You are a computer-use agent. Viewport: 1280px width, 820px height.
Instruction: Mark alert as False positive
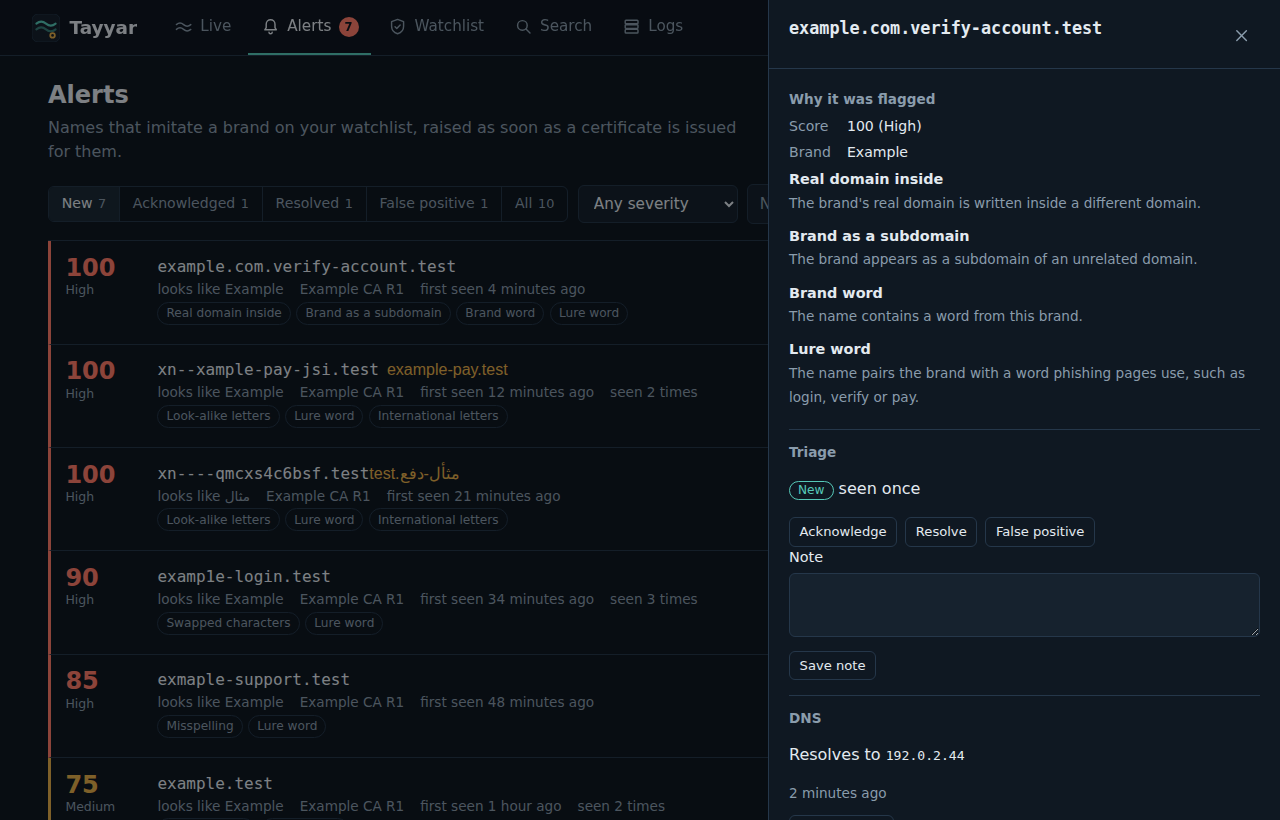coord(1040,532)
